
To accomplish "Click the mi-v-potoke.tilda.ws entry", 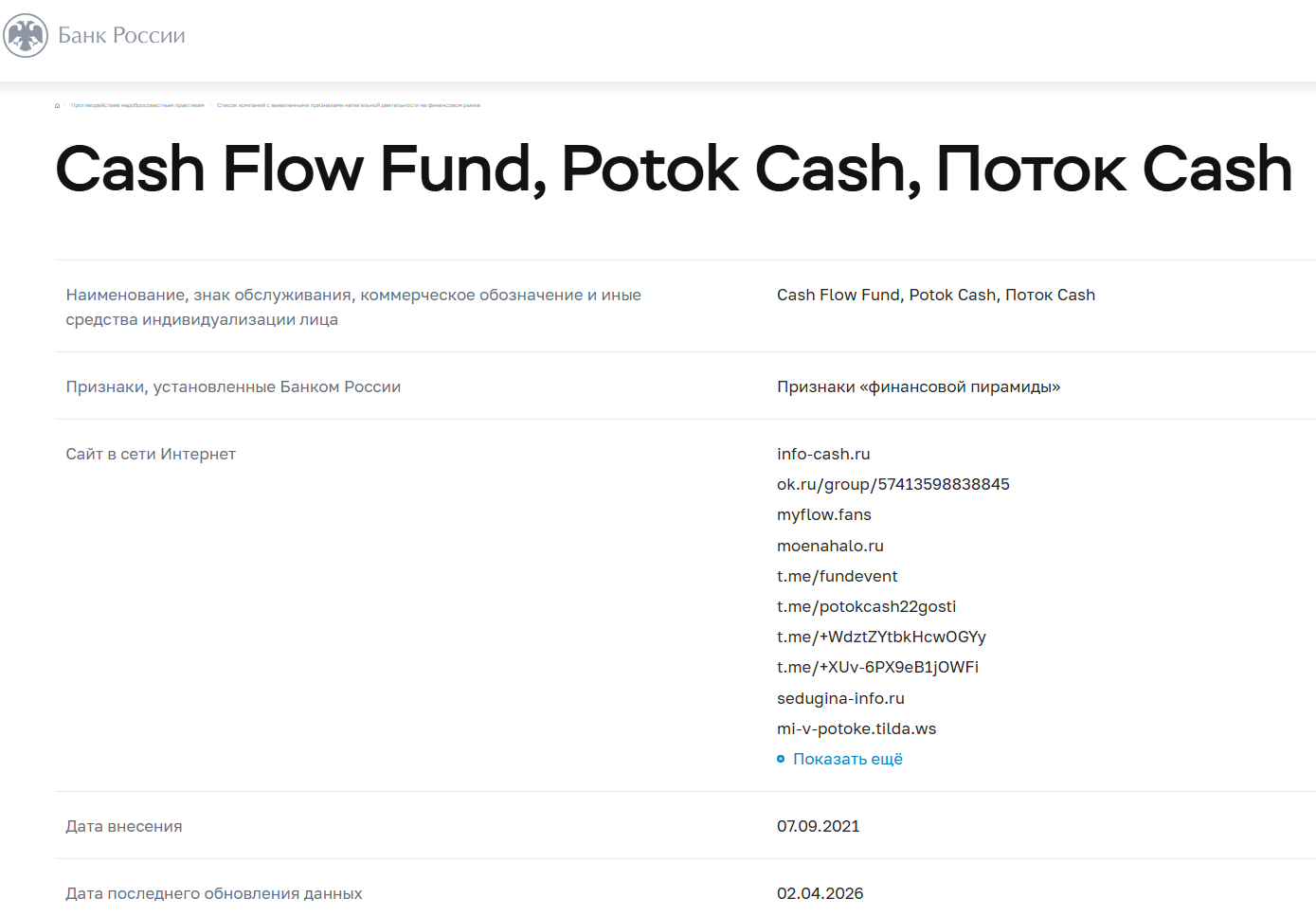I will (856, 728).
